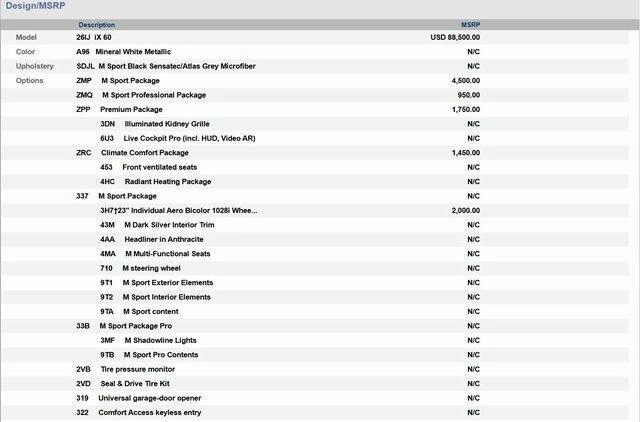Click the MSRP column header

coord(470,24)
